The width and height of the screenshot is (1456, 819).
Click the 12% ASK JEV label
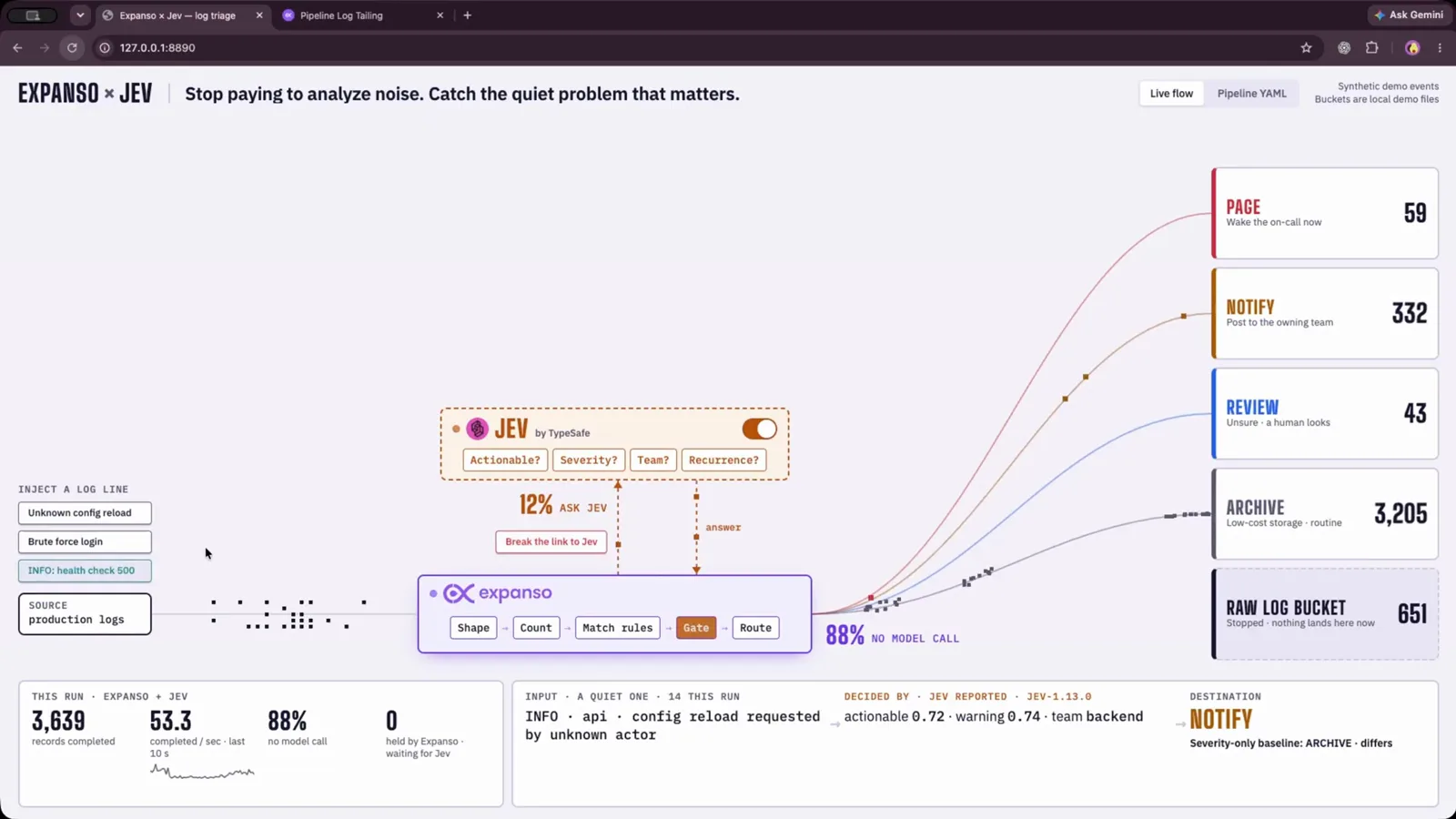coord(562,505)
